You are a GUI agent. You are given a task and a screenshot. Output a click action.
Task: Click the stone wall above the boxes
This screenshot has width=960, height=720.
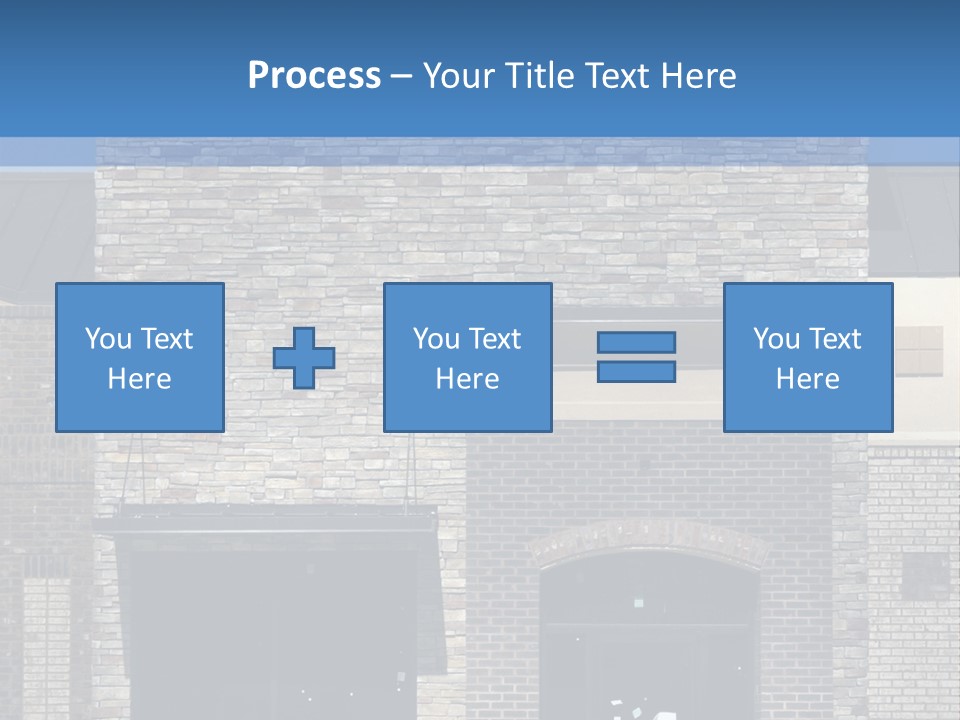pyautogui.click(x=480, y=220)
